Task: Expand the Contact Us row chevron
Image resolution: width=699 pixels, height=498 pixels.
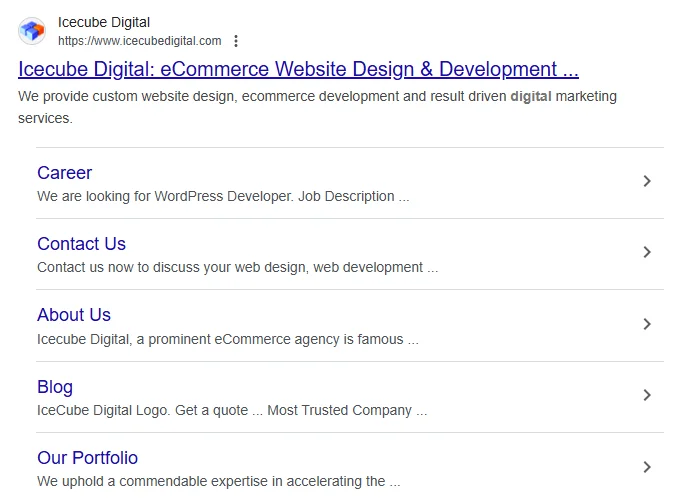Action: point(647,252)
